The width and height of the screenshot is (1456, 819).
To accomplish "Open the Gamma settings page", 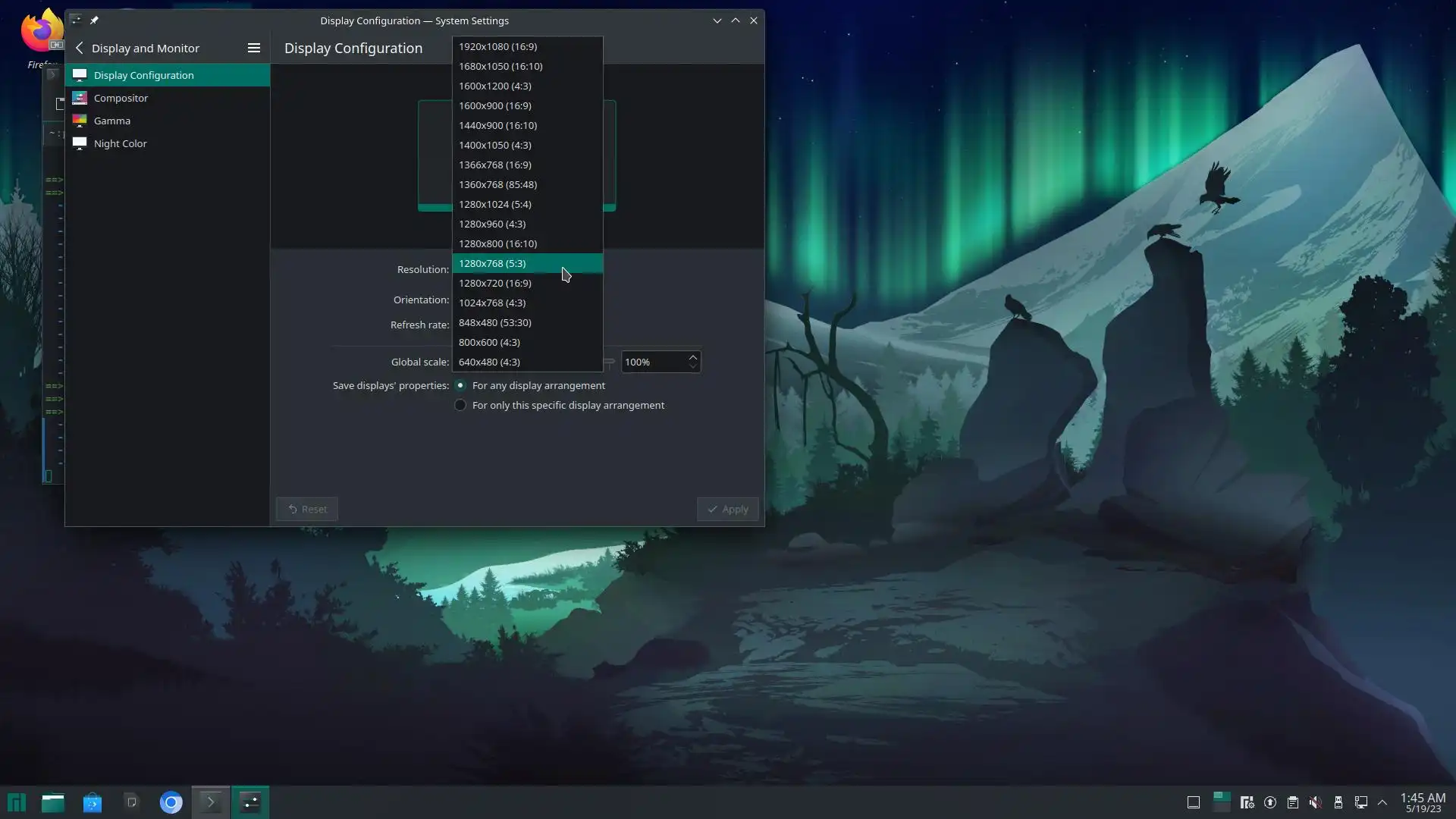I will point(112,121).
